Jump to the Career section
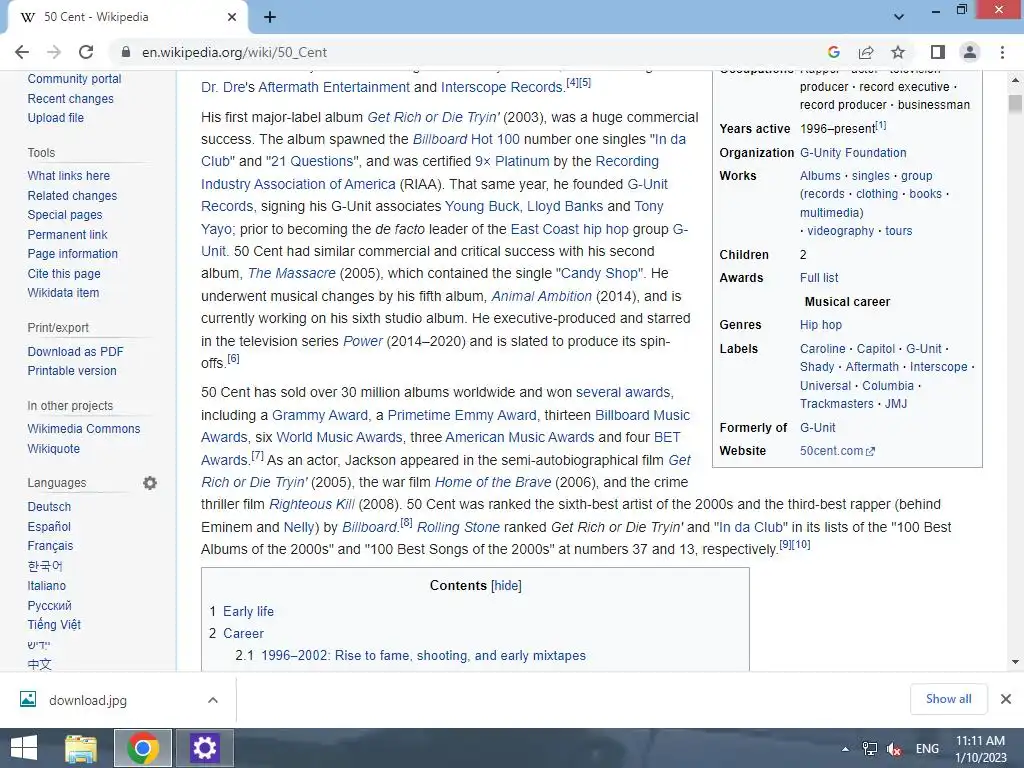This screenshot has width=1024, height=768. [243, 633]
